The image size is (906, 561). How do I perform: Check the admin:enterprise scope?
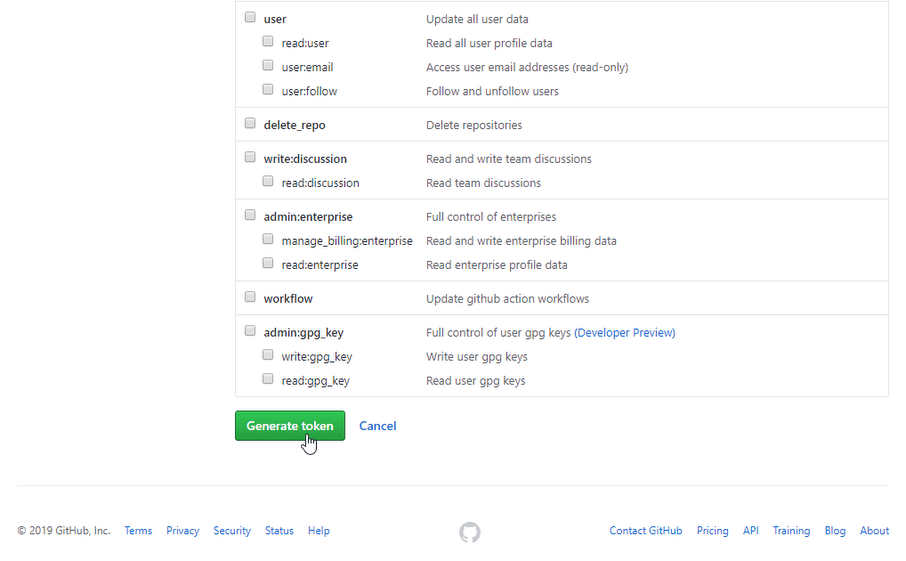[x=250, y=216]
